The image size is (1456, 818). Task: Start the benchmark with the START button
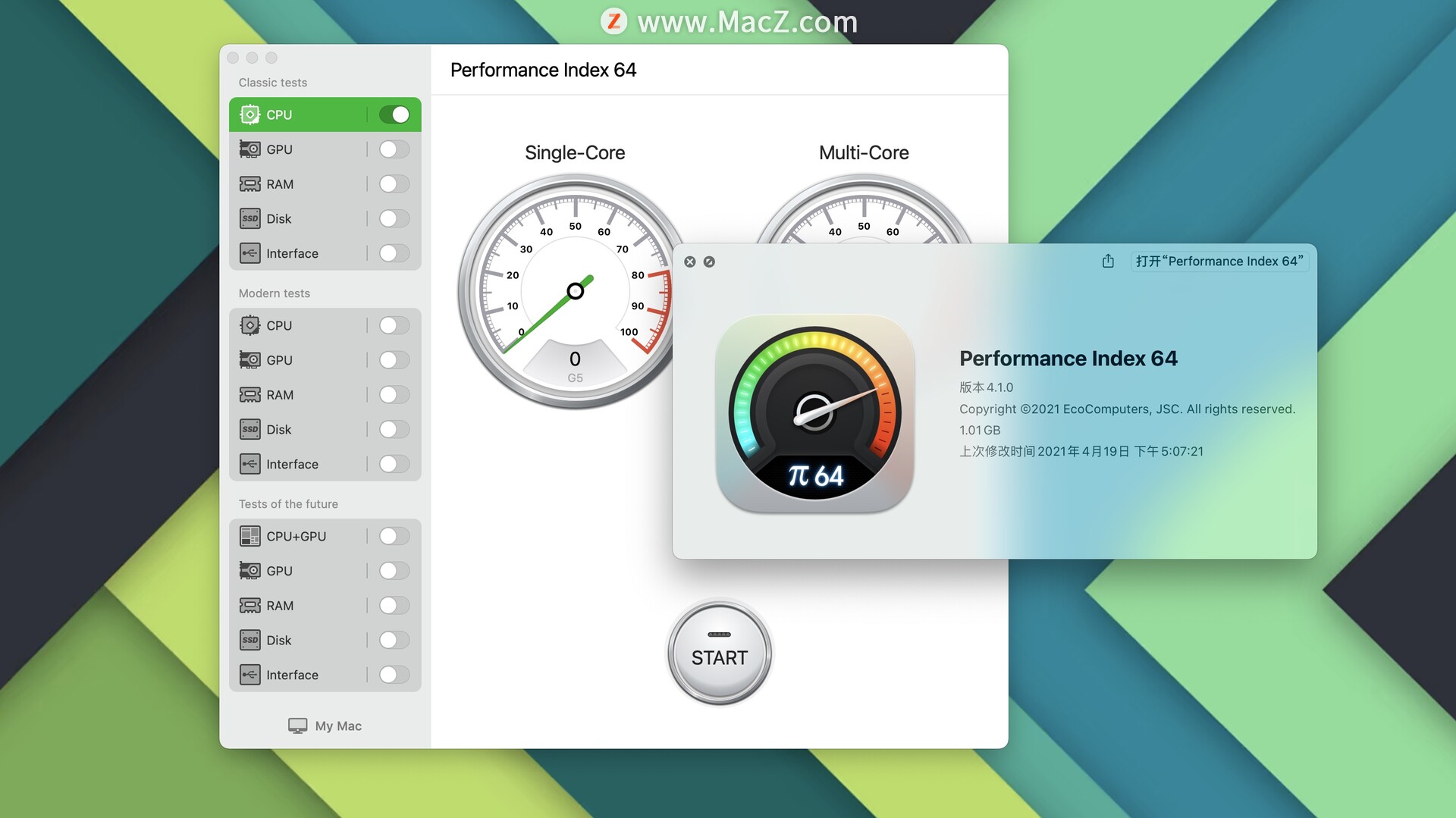(719, 653)
